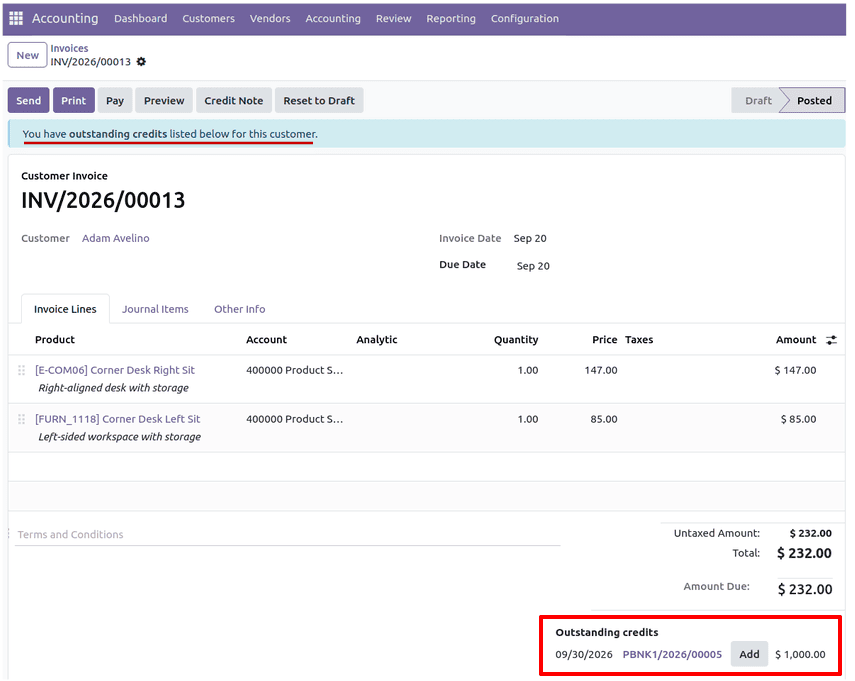Click the outstanding credits link in banner
This screenshot has width=855, height=681.
click(118, 134)
